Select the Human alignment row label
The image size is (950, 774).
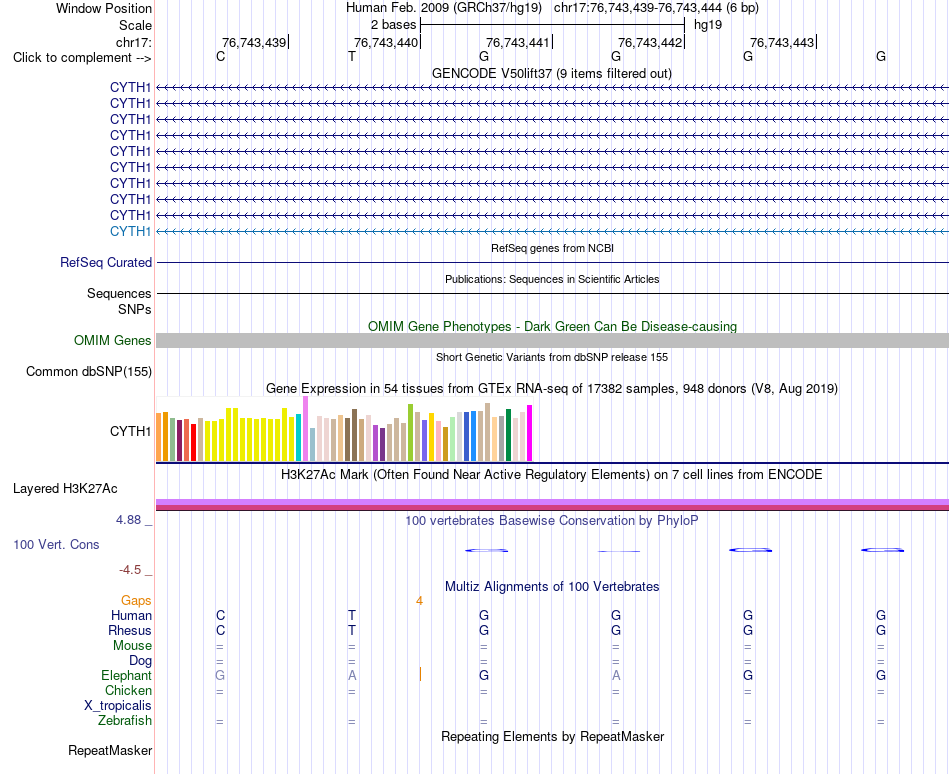[x=131, y=615]
